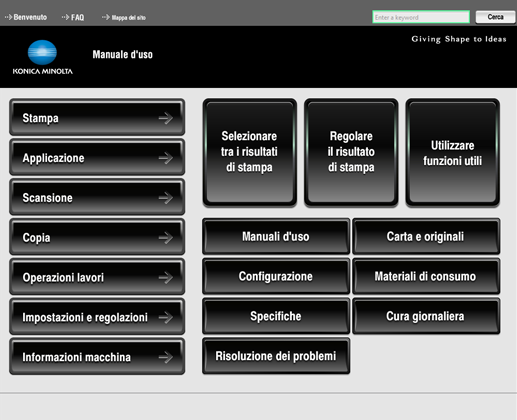Click the Manuale d'uso header title
Image resolution: width=517 pixels, height=420 pixels.
122,54
